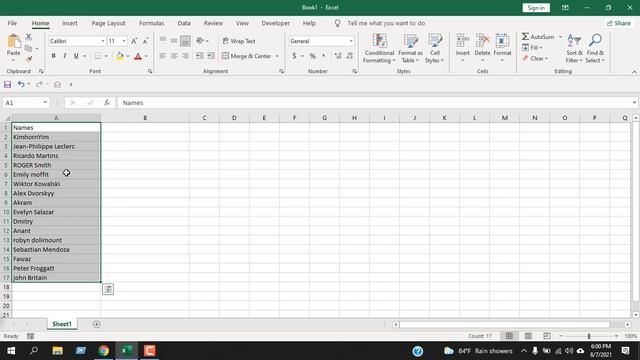Click the Share button
The width and height of the screenshot is (640, 360).
point(619,23)
